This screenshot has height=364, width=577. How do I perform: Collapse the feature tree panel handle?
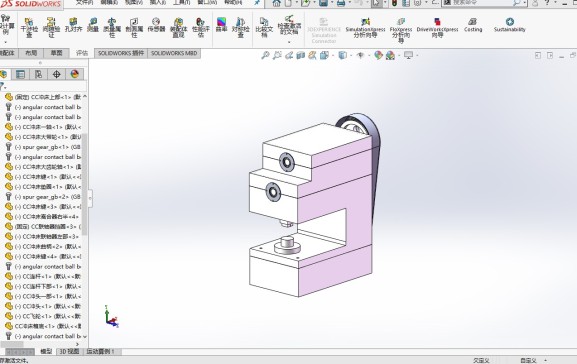pos(90,198)
